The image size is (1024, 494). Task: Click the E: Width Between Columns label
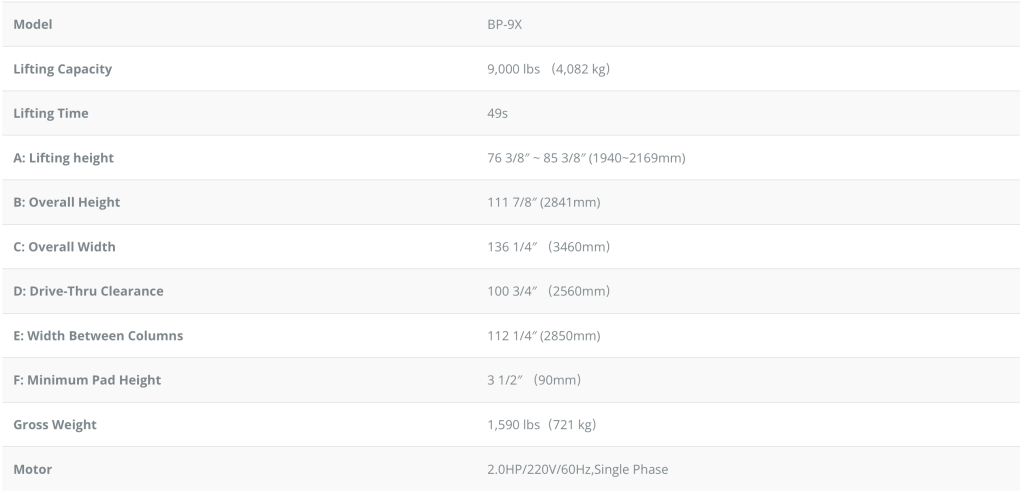[98, 335]
